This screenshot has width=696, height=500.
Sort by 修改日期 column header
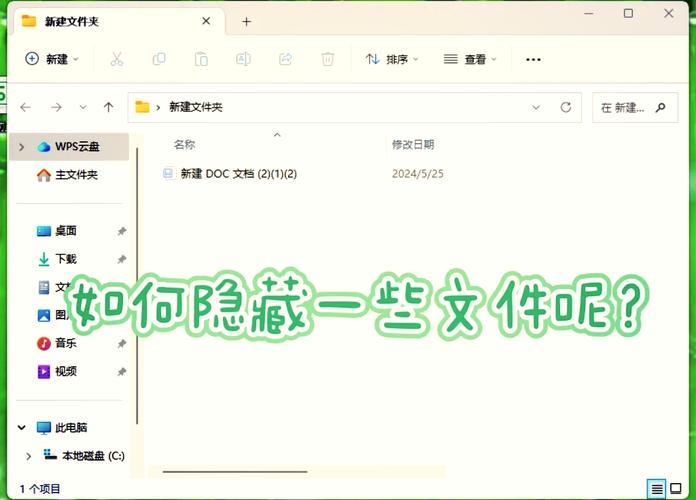pyautogui.click(x=413, y=145)
